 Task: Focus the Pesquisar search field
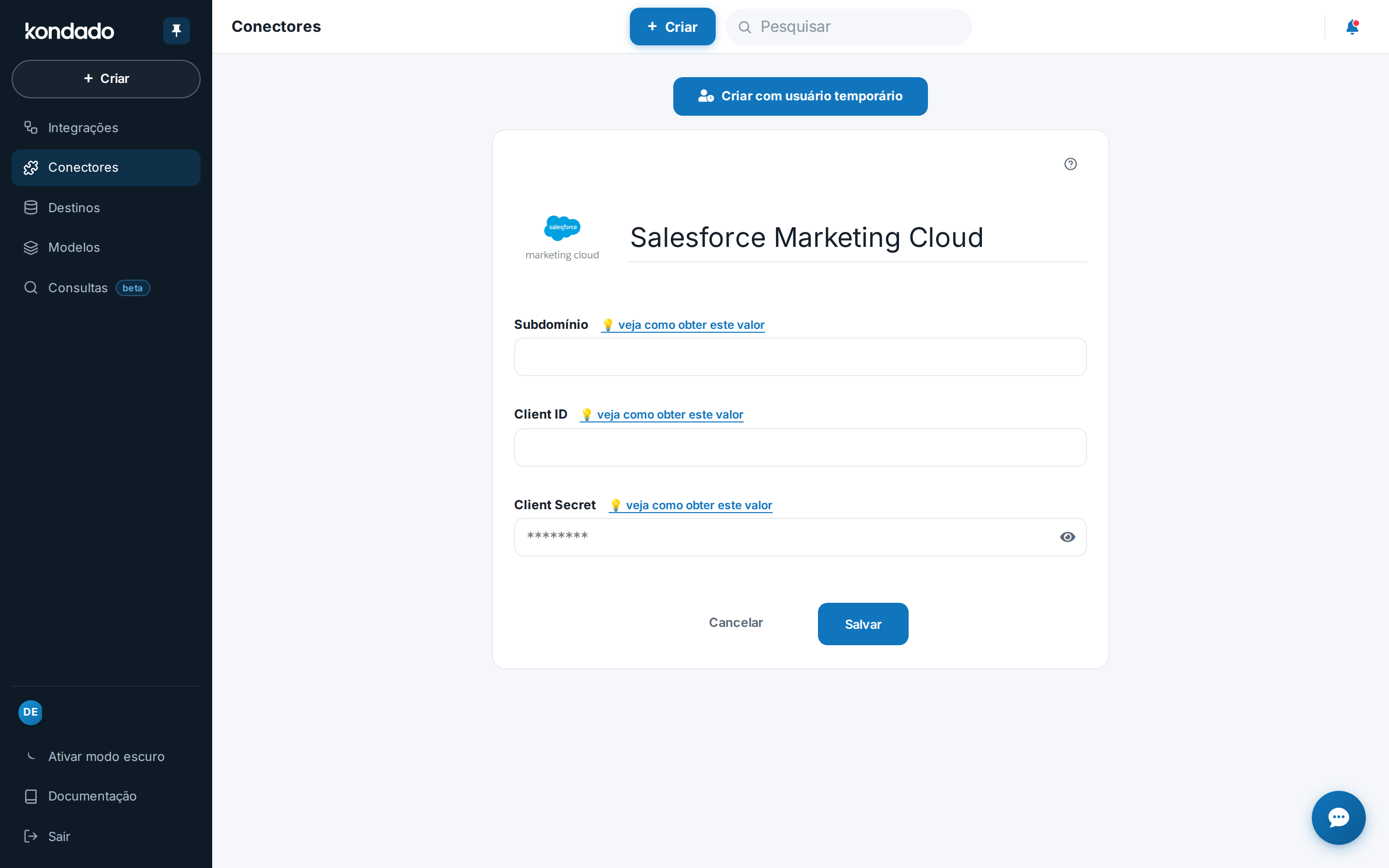[848, 27]
